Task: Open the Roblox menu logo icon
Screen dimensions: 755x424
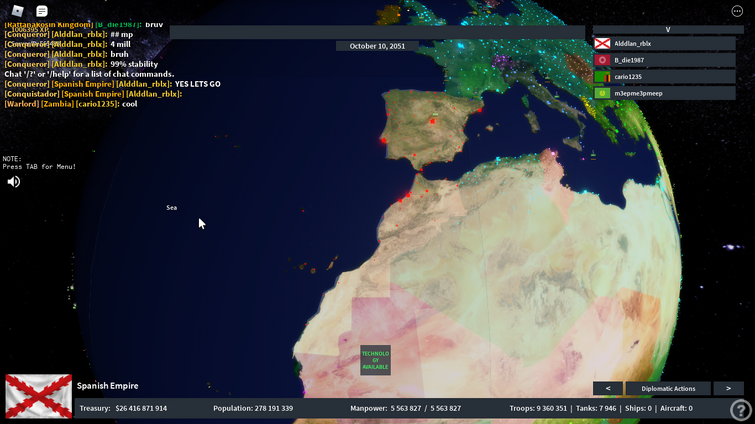Action: point(17,11)
